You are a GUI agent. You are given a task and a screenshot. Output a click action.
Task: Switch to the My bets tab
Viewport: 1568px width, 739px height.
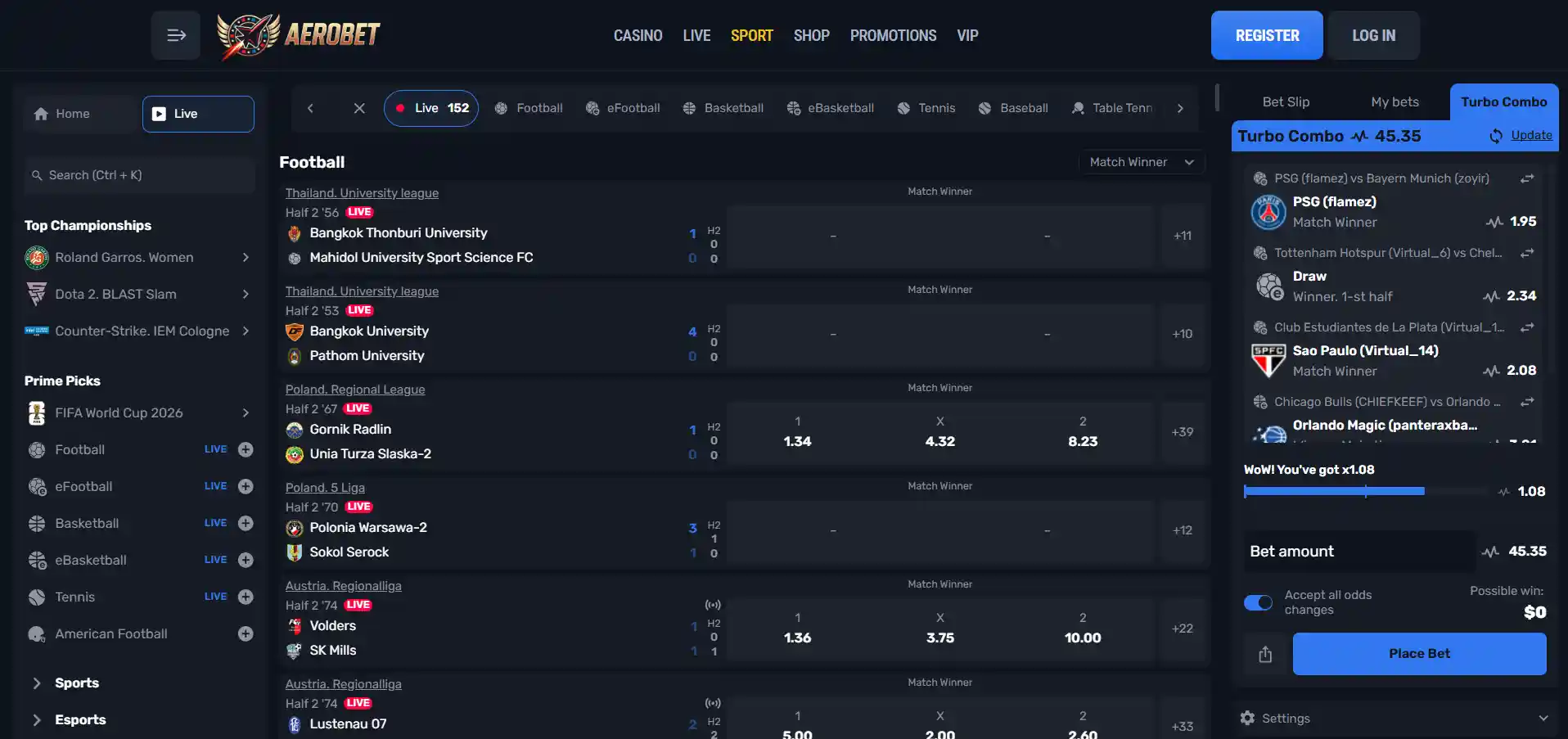(x=1395, y=101)
